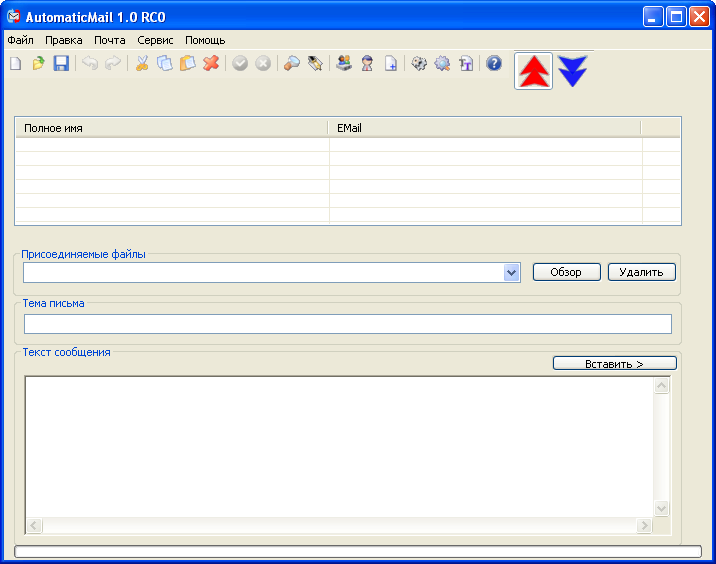The image size is (716, 564).
Task: Click the open folder toolbar icon
Action: click(x=38, y=64)
